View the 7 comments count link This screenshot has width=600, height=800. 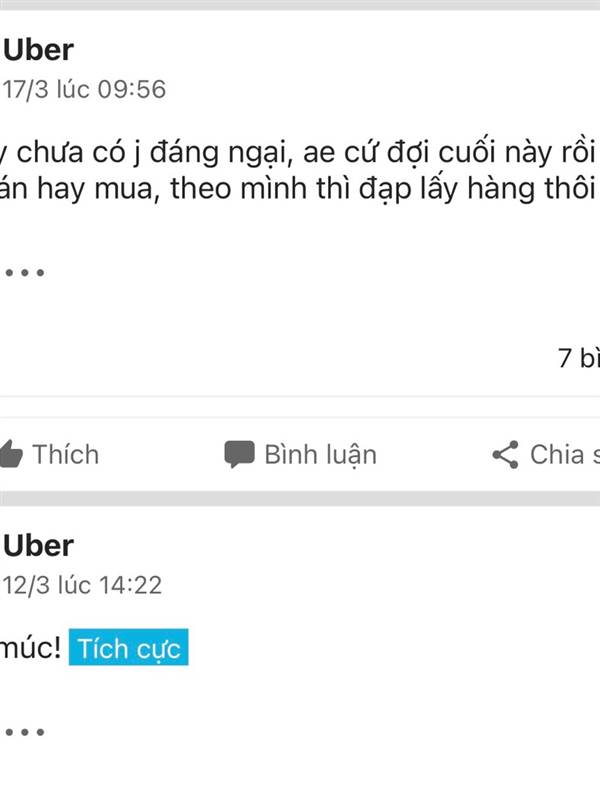pos(578,358)
